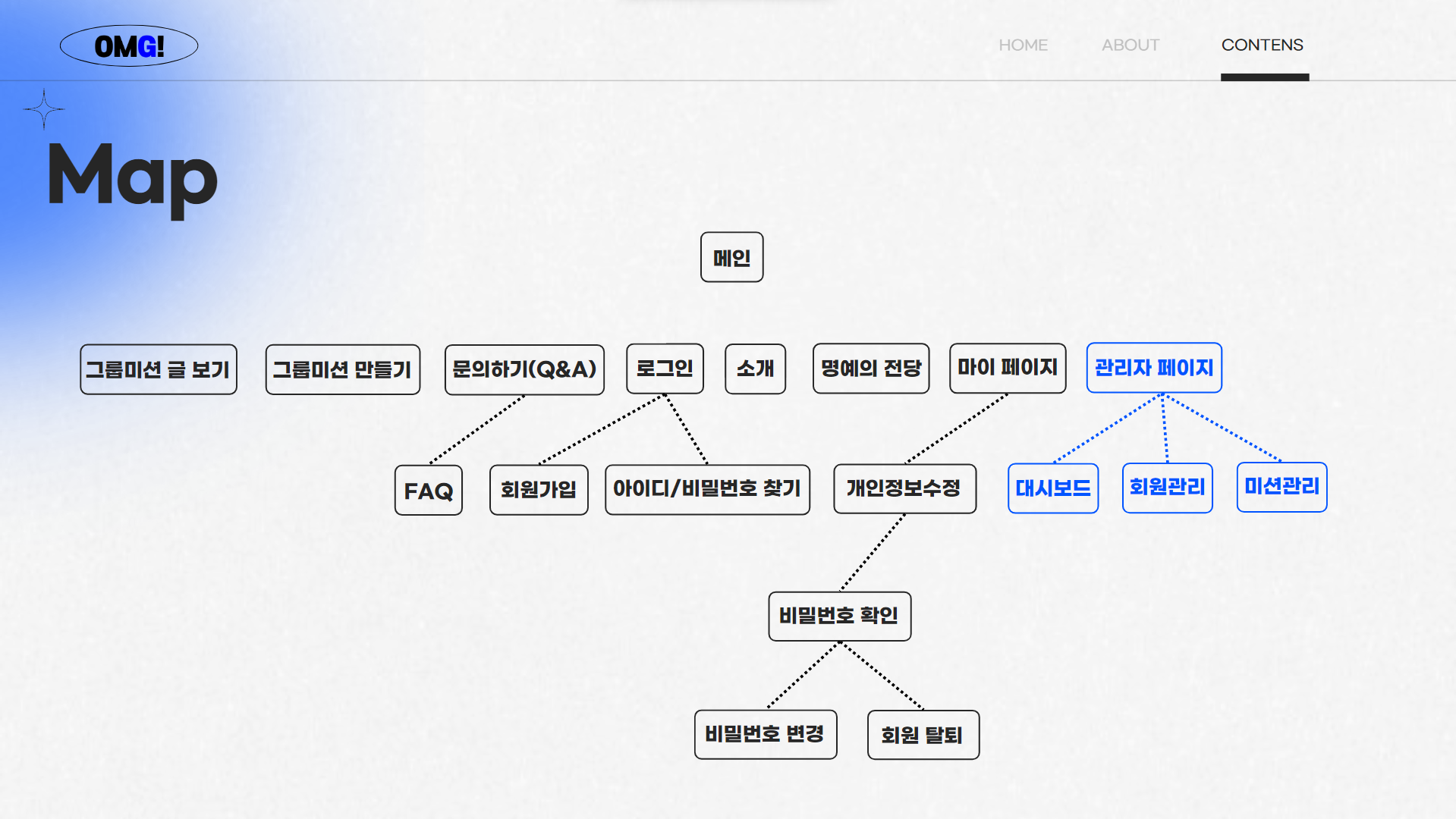Click the 문의하기(Q&A) node
The height and width of the screenshot is (819, 1456).
pos(524,369)
